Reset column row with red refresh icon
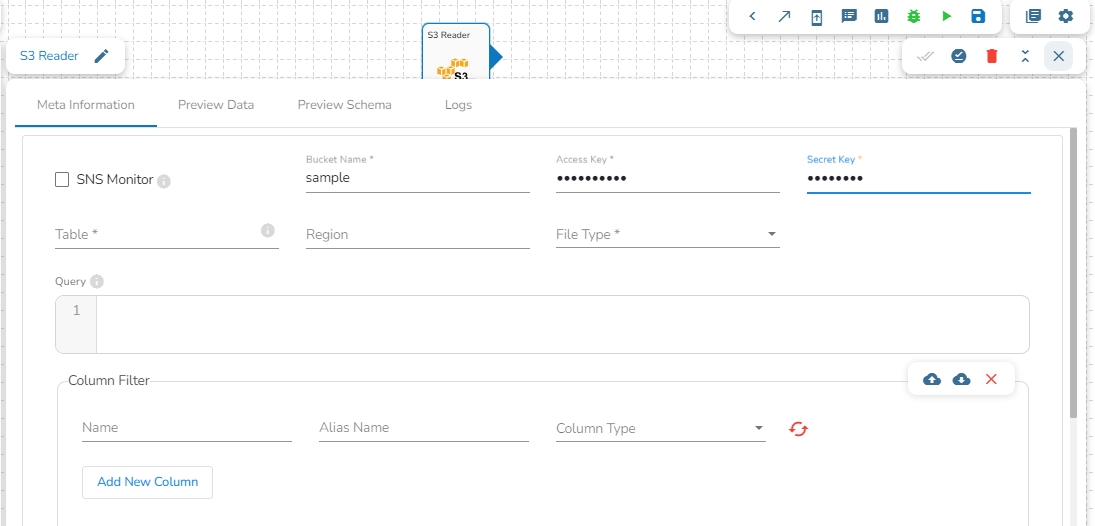1095x526 pixels. click(798, 428)
